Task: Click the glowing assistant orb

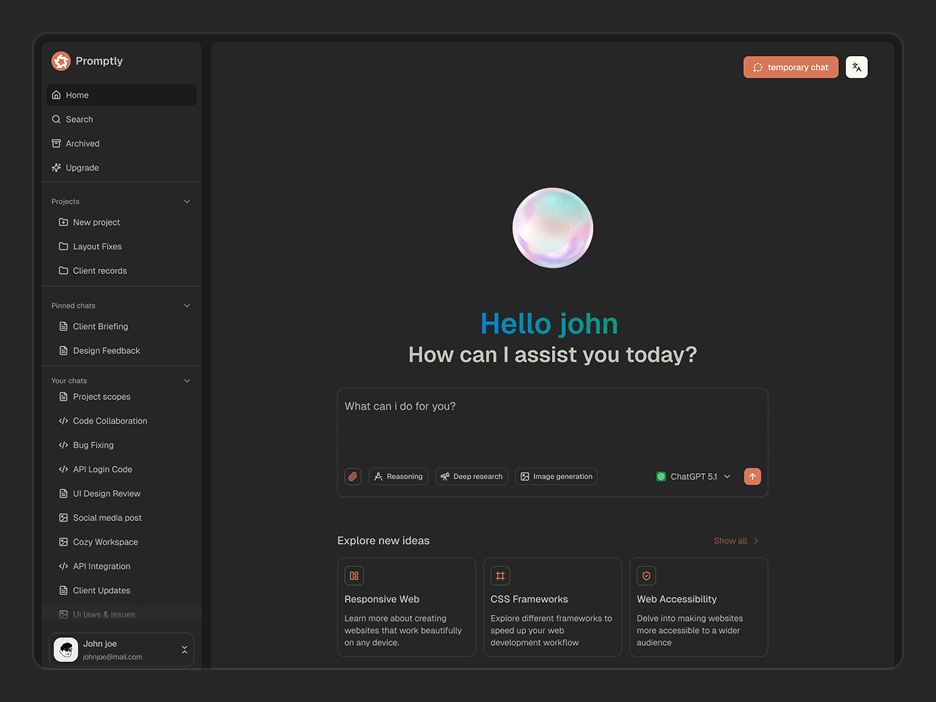Action: coord(553,228)
